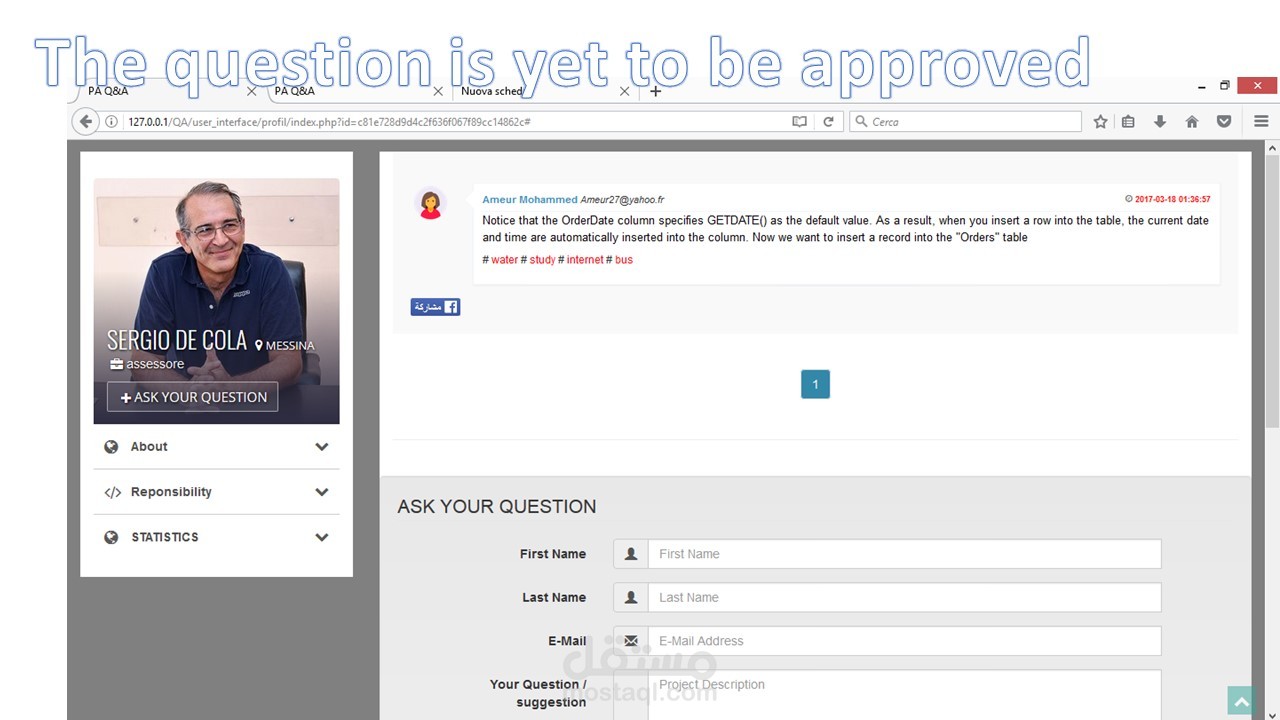Go to pagination page 1
The width and height of the screenshot is (1280, 720).
pyautogui.click(x=815, y=385)
